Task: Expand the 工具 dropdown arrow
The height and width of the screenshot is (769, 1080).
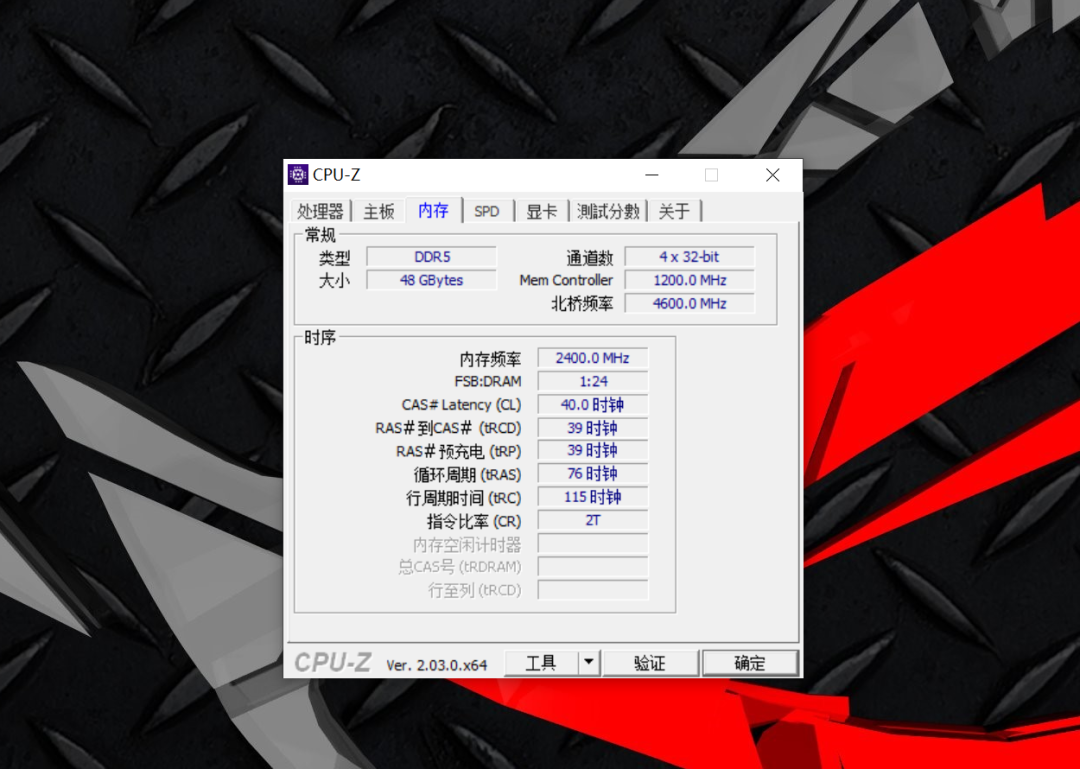Action: [x=589, y=663]
